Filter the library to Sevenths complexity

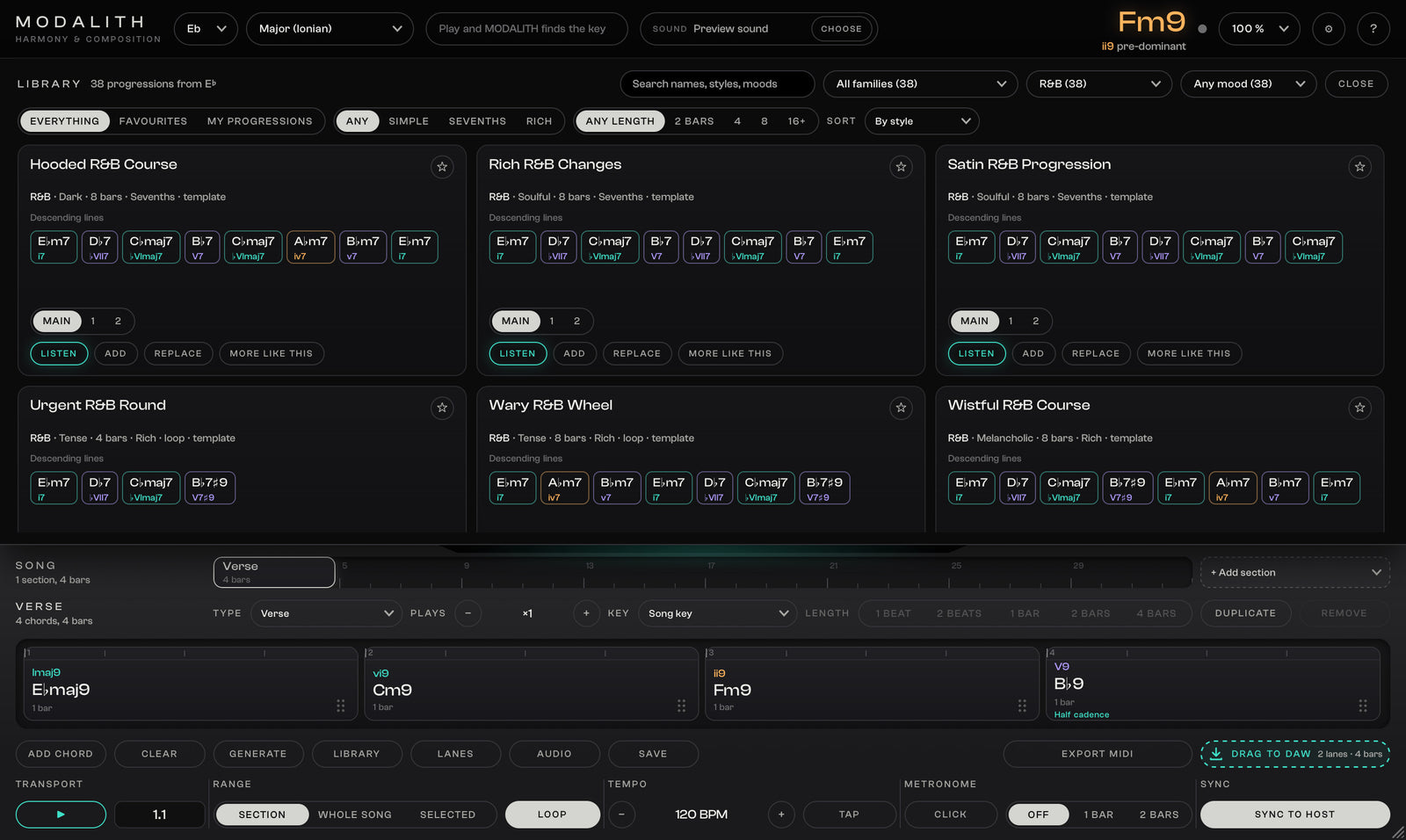(x=477, y=121)
